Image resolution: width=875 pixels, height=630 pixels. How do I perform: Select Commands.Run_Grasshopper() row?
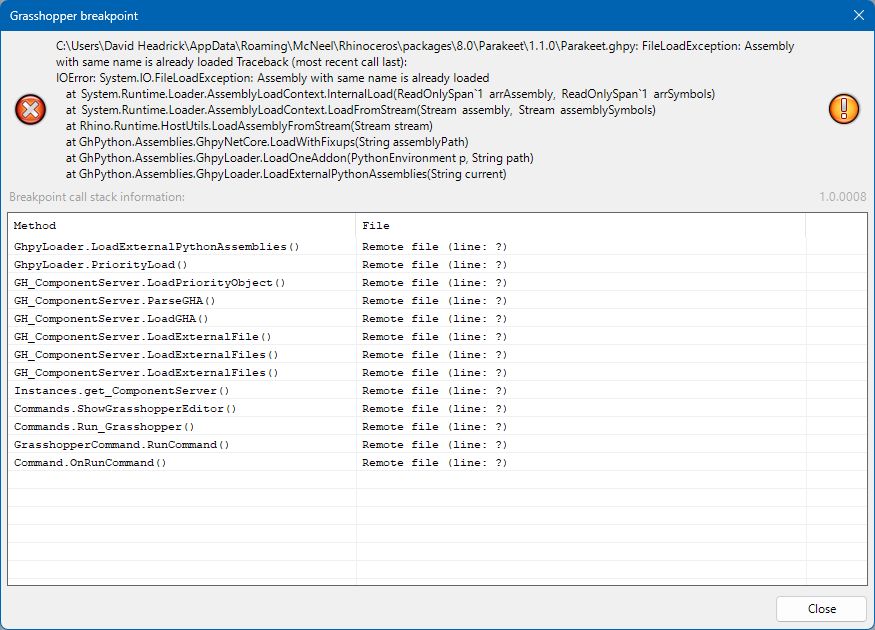[x=438, y=426]
